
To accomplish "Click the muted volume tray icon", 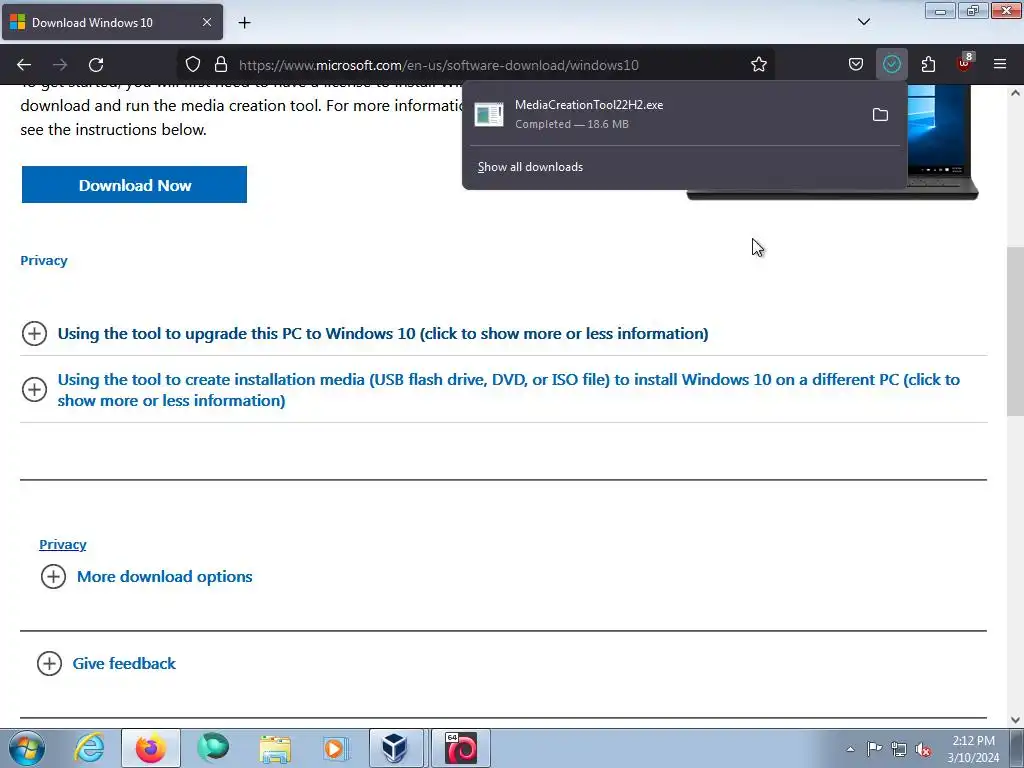I will point(923,750).
